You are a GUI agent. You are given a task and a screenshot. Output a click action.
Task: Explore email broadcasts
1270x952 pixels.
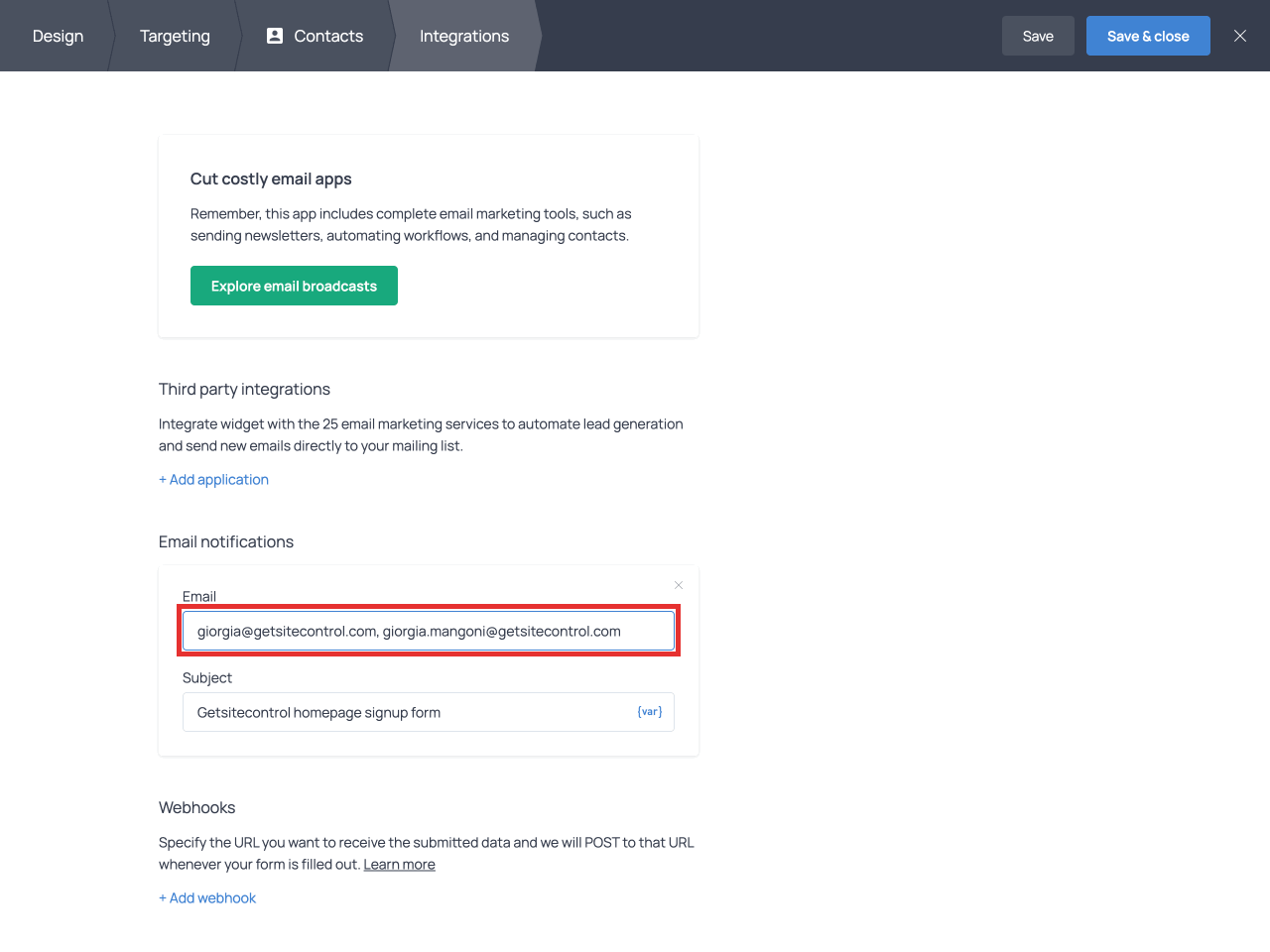[x=294, y=286]
